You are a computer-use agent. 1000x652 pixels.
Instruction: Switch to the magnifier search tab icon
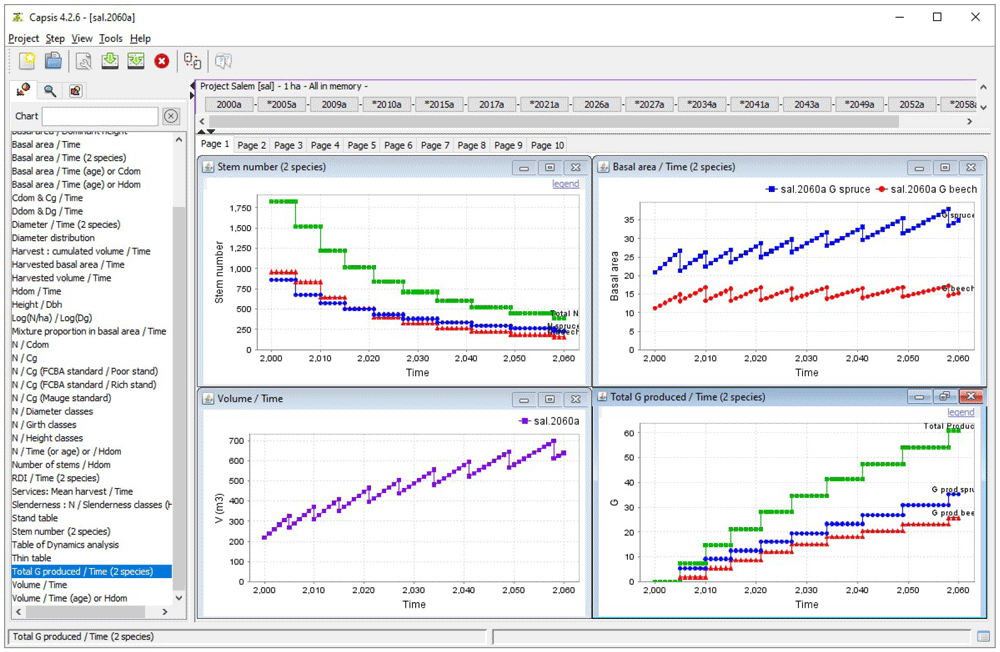coord(50,91)
